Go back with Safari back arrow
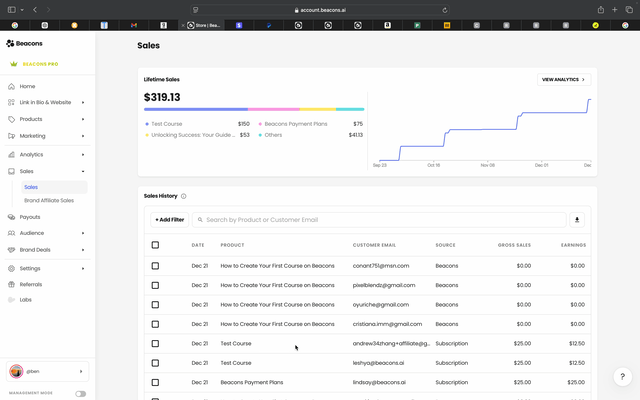Screen dimensions: 640x400 (35, 9)
